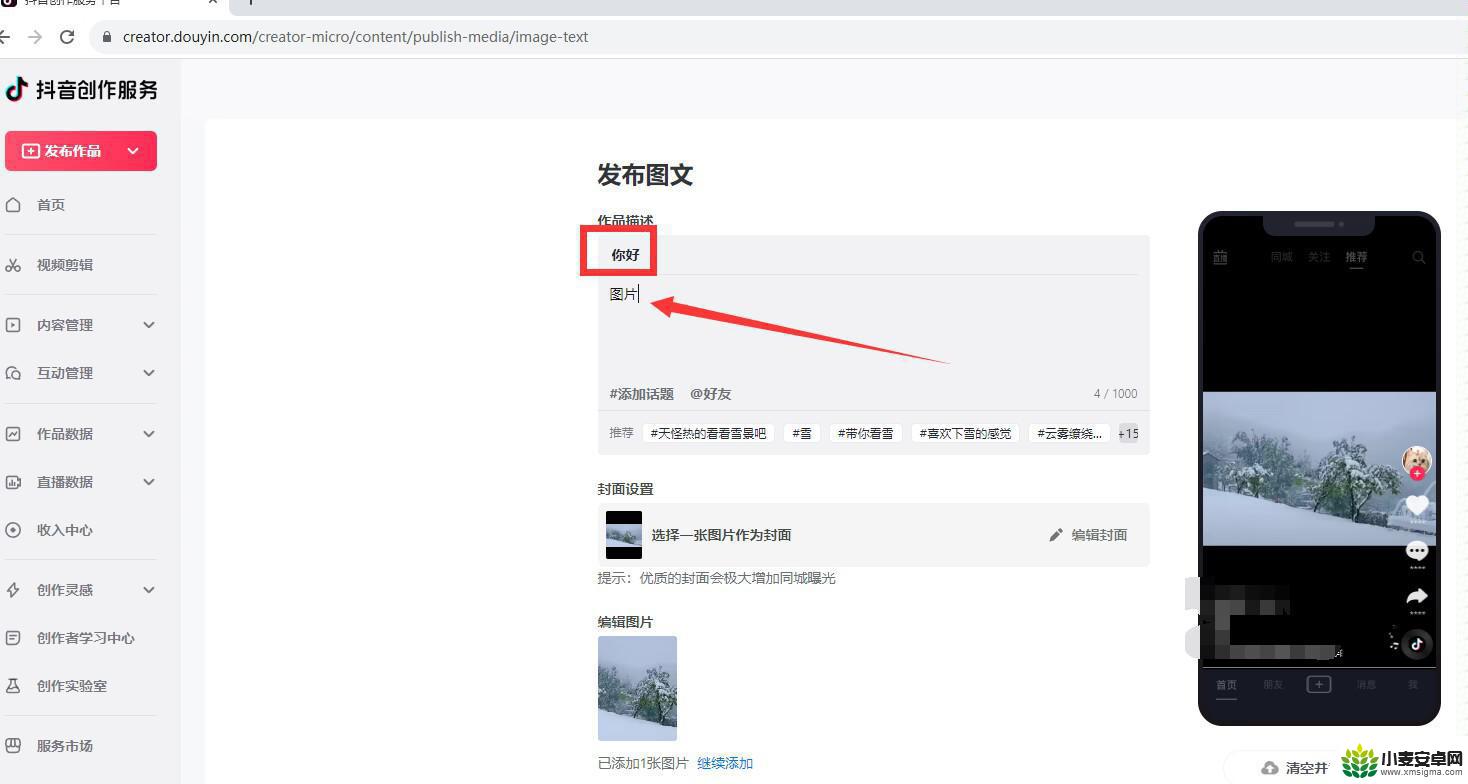Click the snowy tree image thumbnail
The height and width of the screenshot is (784, 1468).
point(637,688)
